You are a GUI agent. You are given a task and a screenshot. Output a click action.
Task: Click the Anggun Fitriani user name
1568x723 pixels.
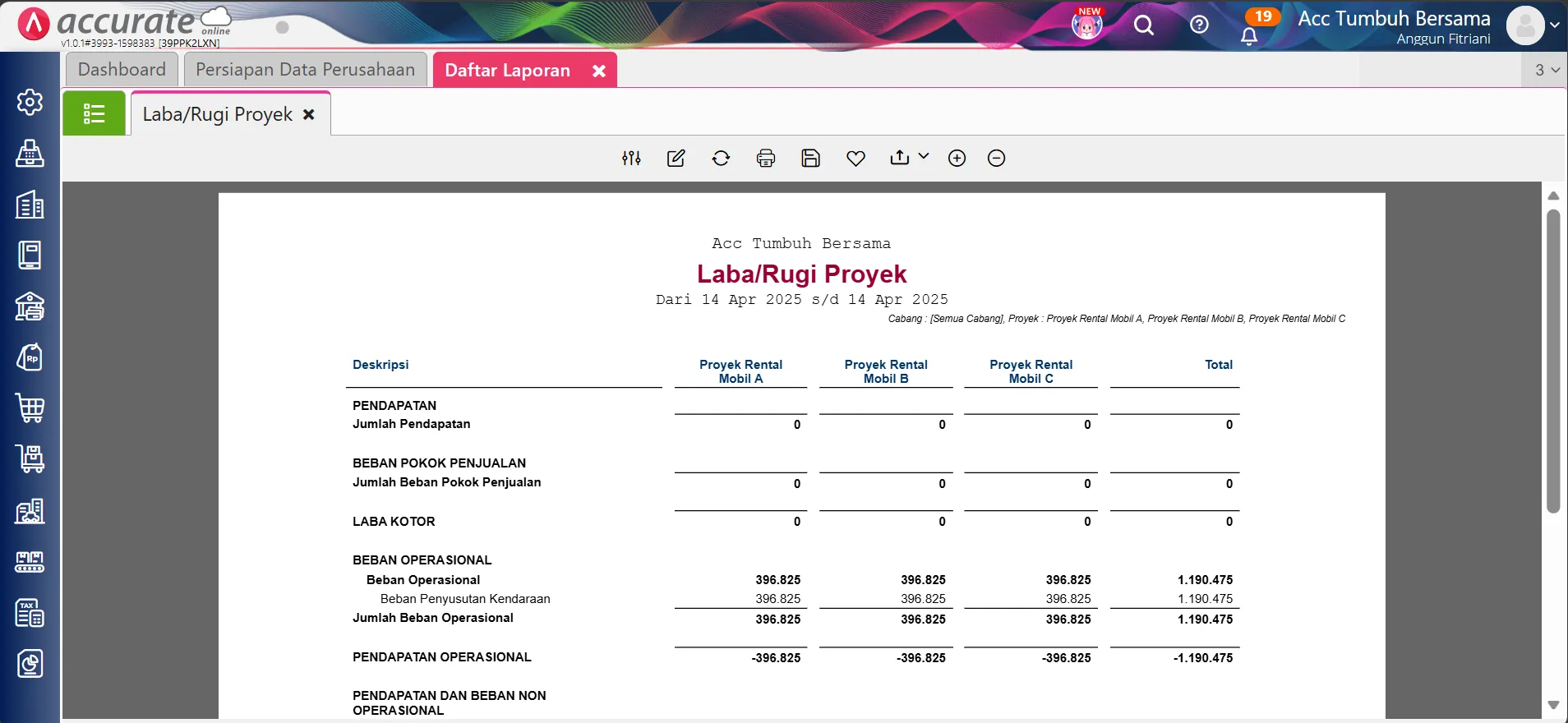[x=1443, y=39]
